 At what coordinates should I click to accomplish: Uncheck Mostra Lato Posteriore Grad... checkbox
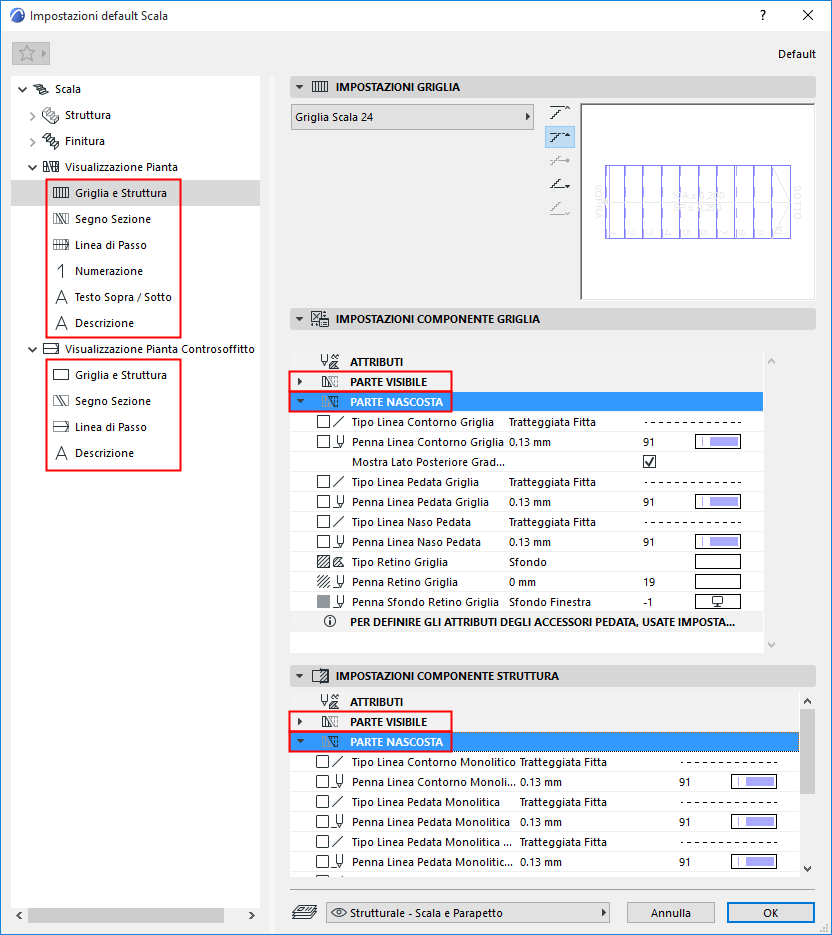click(649, 462)
